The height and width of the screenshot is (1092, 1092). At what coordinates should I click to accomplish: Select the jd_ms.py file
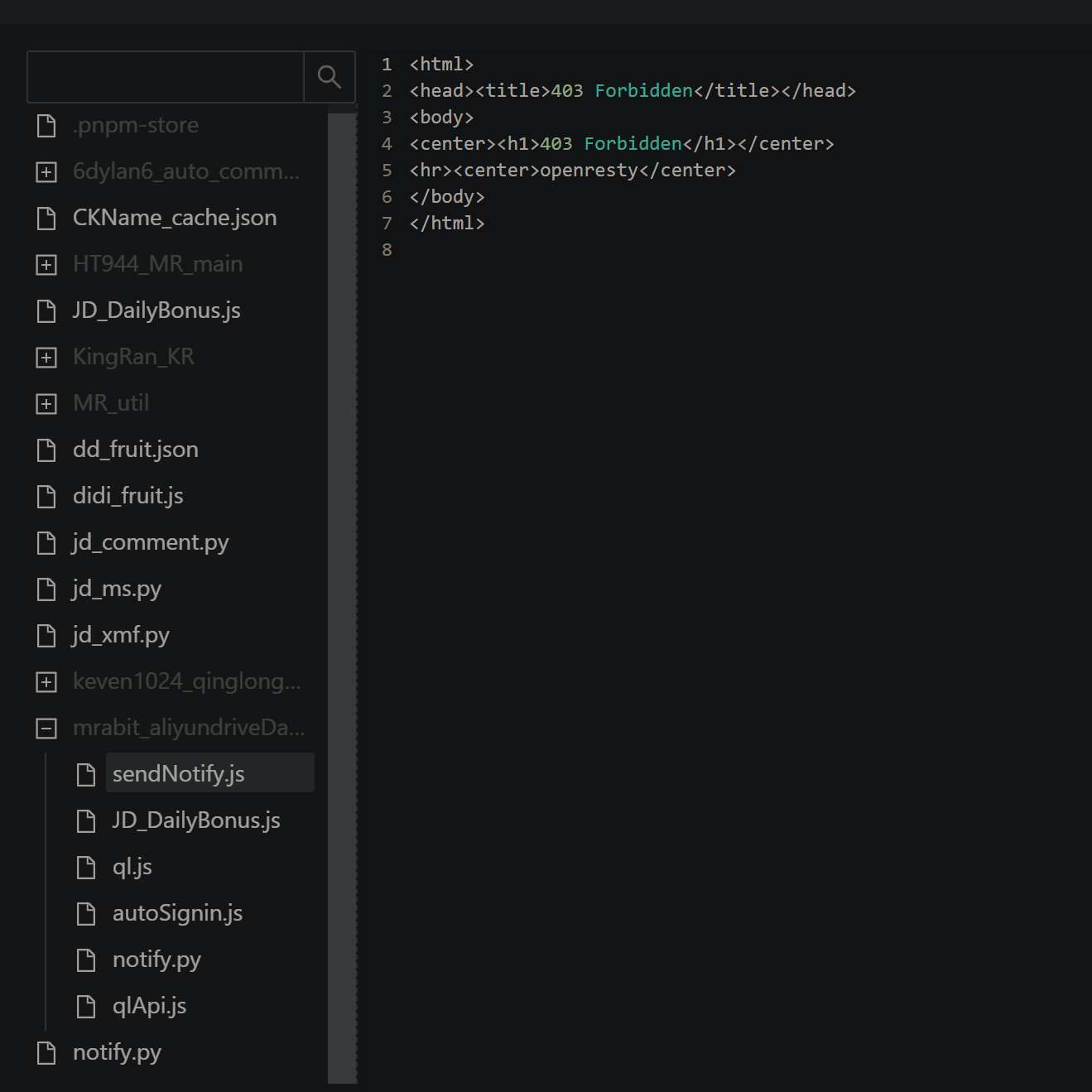pyautogui.click(x=116, y=589)
